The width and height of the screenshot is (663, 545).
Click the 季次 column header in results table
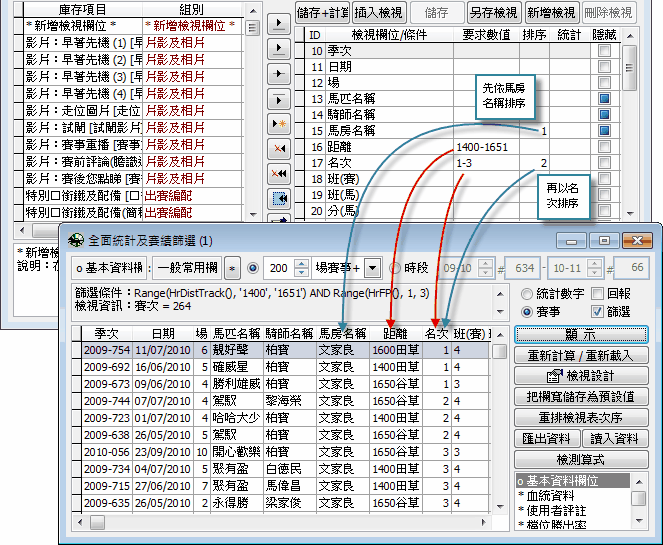107,334
